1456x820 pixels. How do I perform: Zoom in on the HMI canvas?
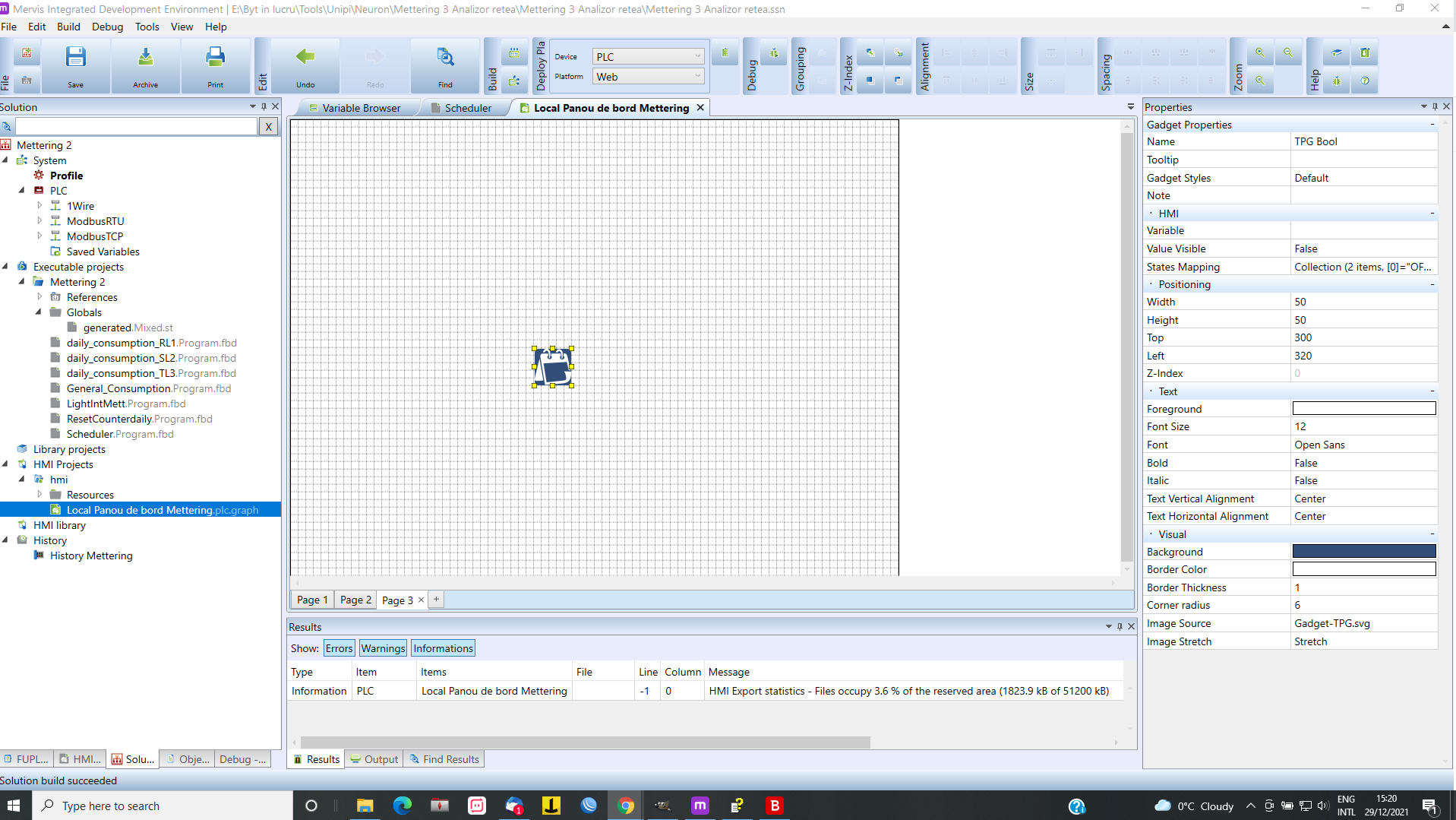[x=1260, y=52]
